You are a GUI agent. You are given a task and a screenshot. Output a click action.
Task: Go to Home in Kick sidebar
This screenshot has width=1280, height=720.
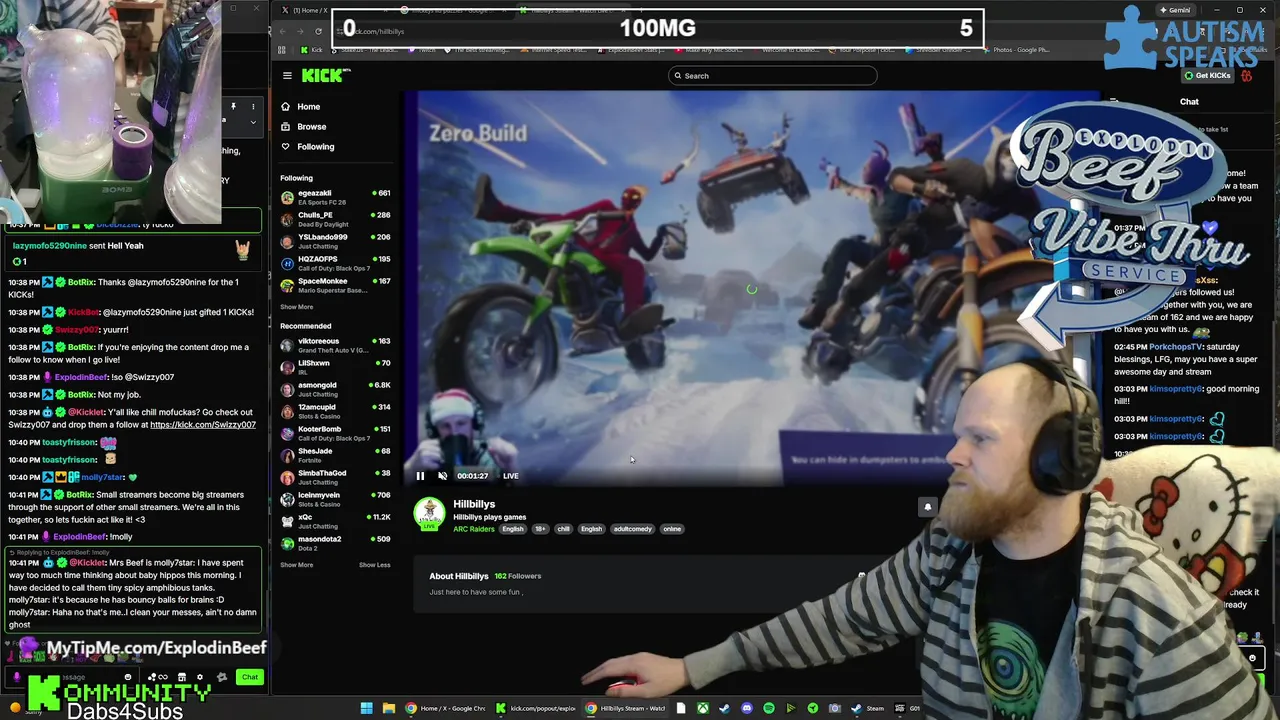tap(300, 106)
